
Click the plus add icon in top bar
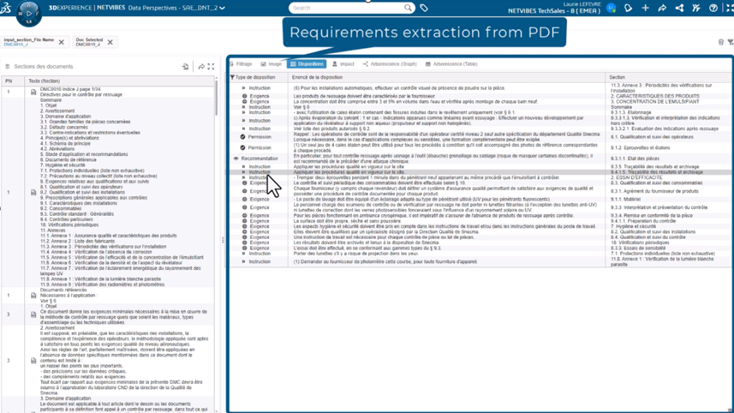pos(645,8)
